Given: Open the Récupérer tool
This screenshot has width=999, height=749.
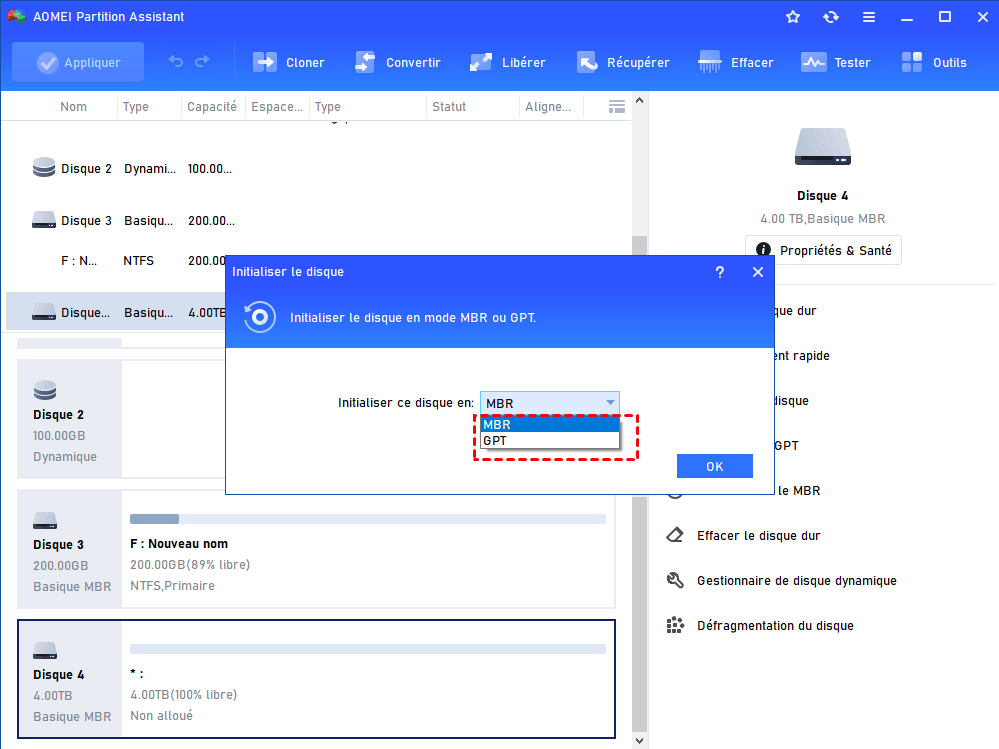Looking at the screenshot, I should tap(587, 62).
